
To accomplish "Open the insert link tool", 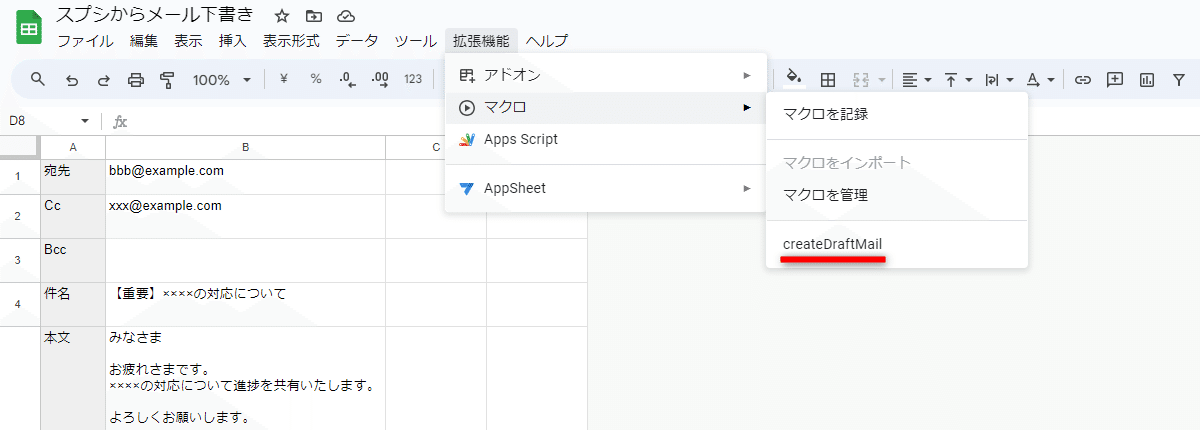I will click(1082, 80).
